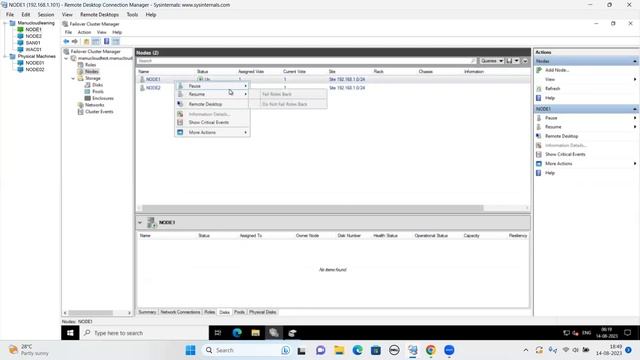Switch to the Pools tab

(x=239, y=312)
